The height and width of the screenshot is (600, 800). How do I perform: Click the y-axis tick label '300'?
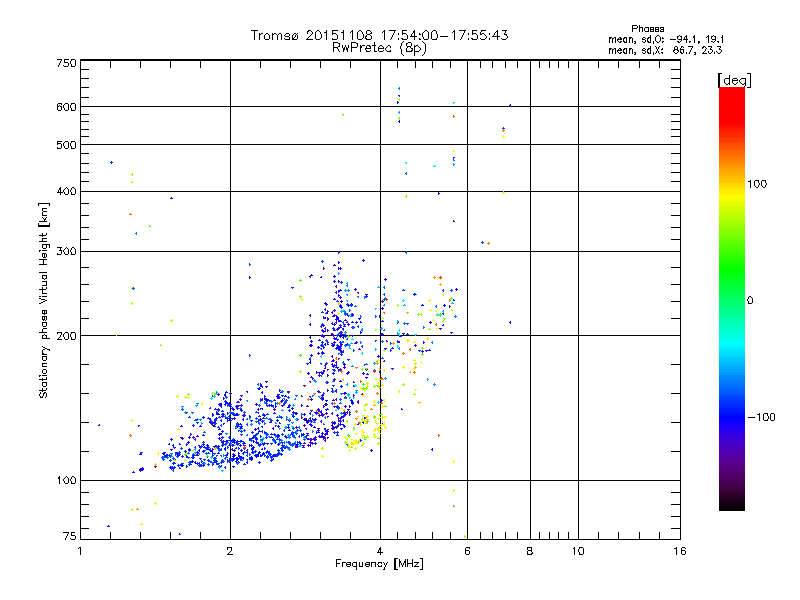[66, 252]
